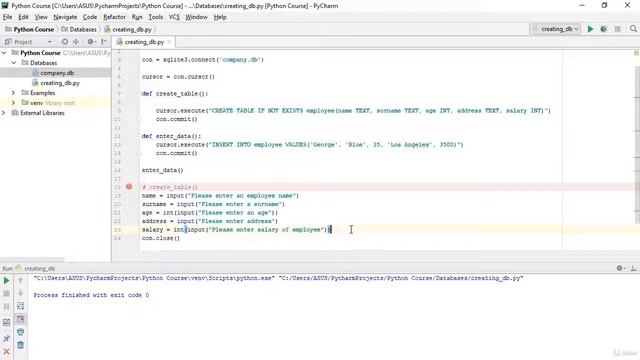Open Project panel gear settings

click(91, 42)
